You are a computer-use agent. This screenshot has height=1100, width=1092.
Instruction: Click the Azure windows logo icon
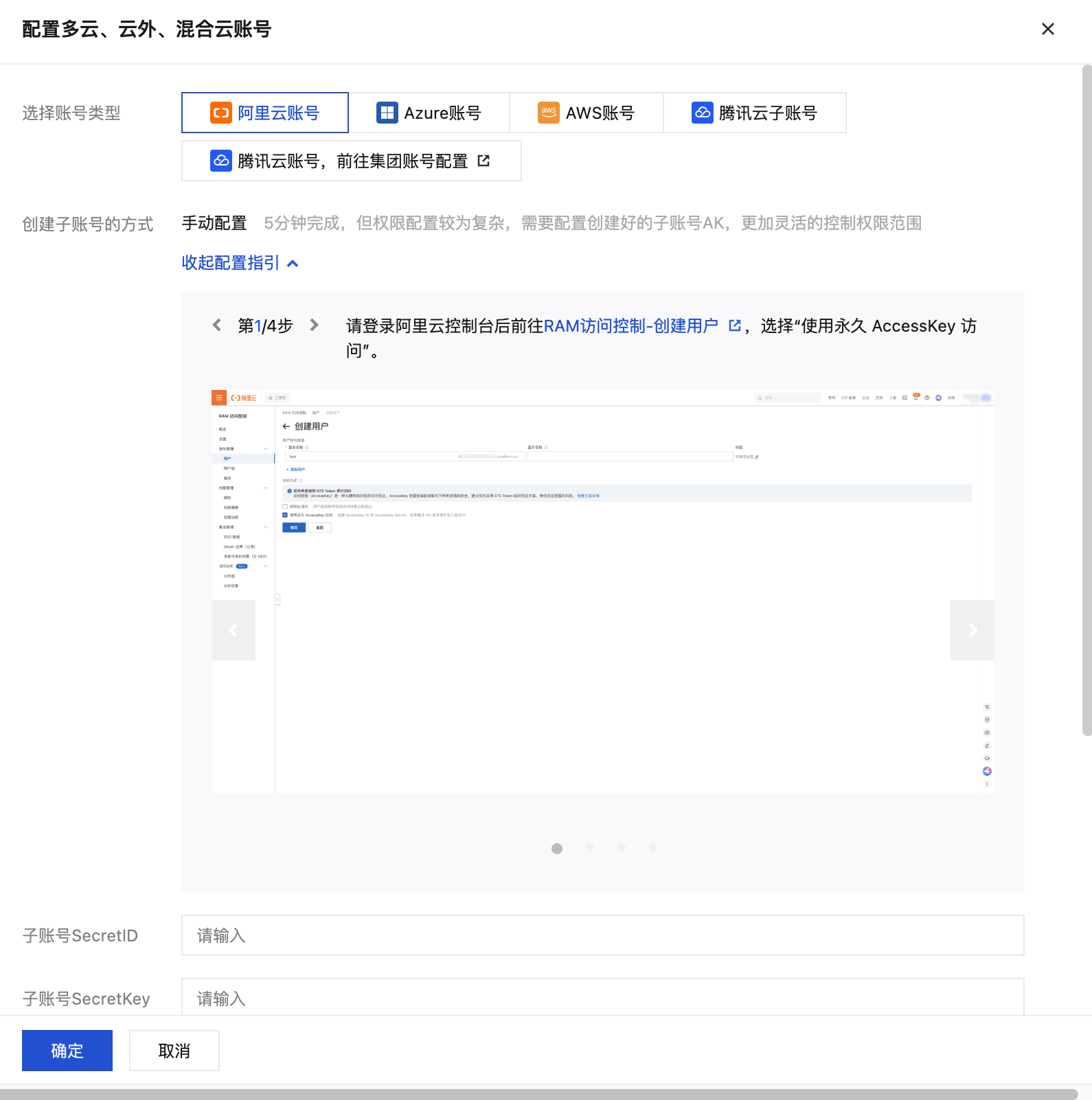click(387, 113)
